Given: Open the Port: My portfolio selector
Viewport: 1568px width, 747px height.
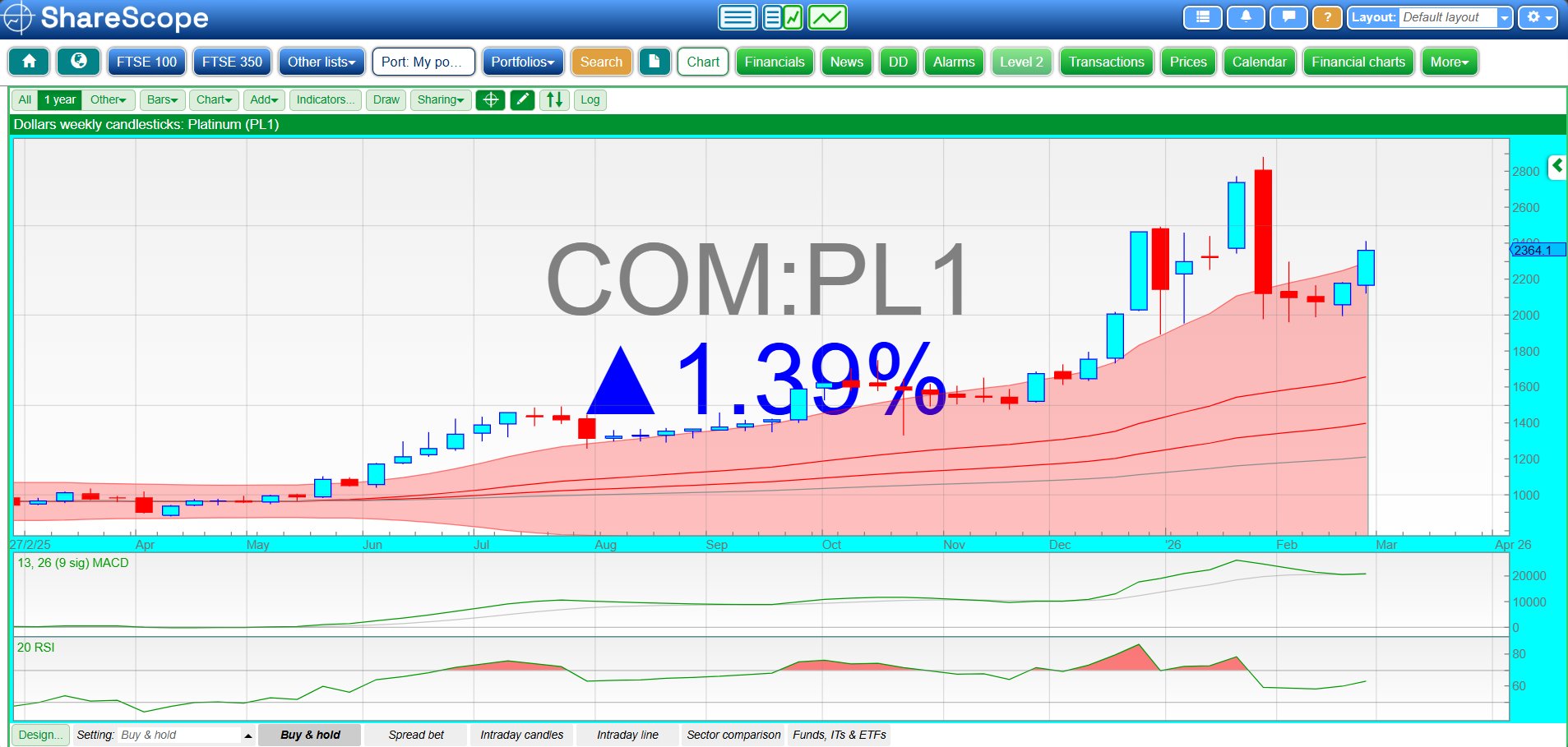Looking at the screenshot, I should [x=423, y=62].
